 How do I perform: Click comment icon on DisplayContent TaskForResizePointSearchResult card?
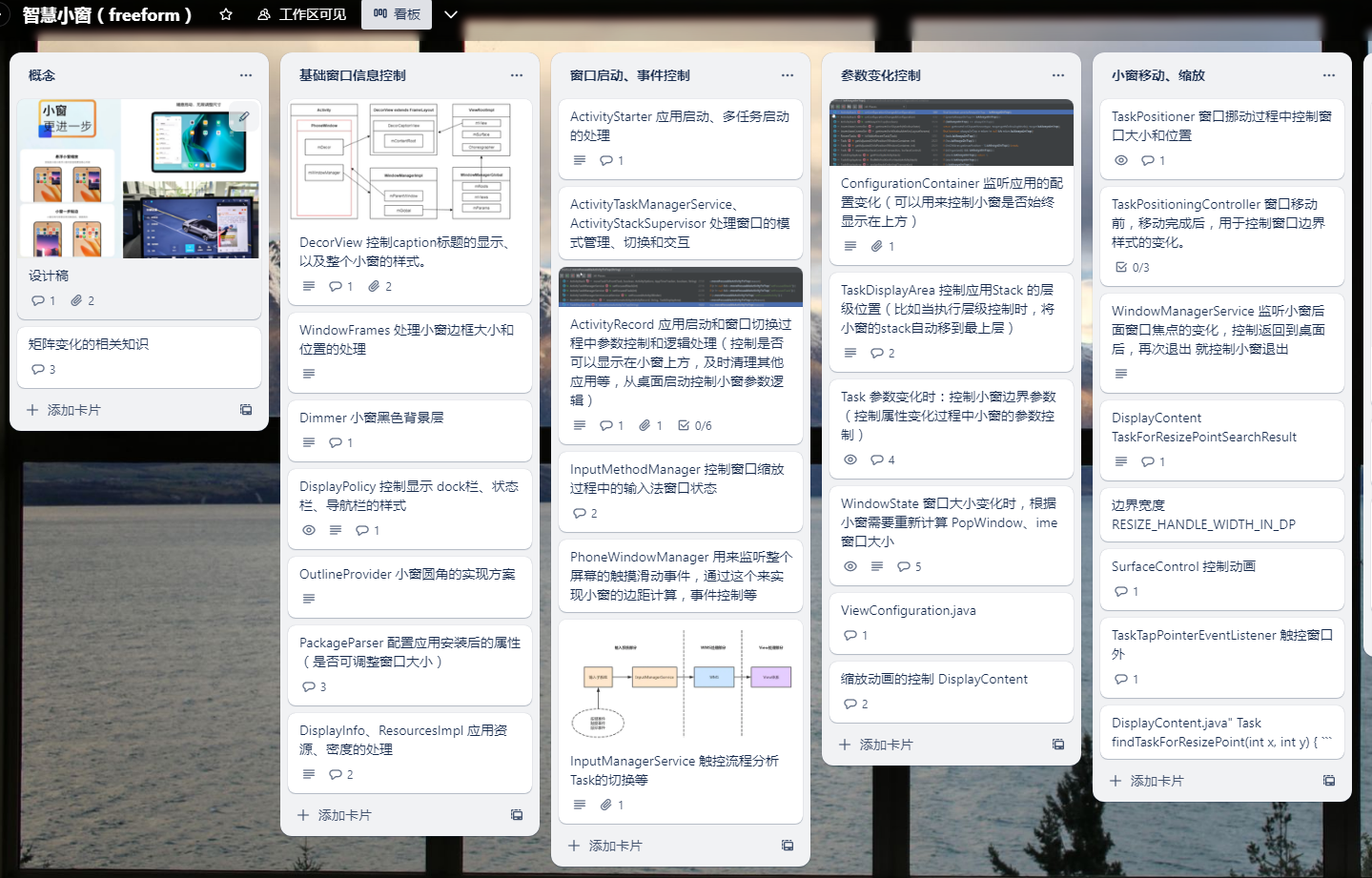[x=1147, y=461]
